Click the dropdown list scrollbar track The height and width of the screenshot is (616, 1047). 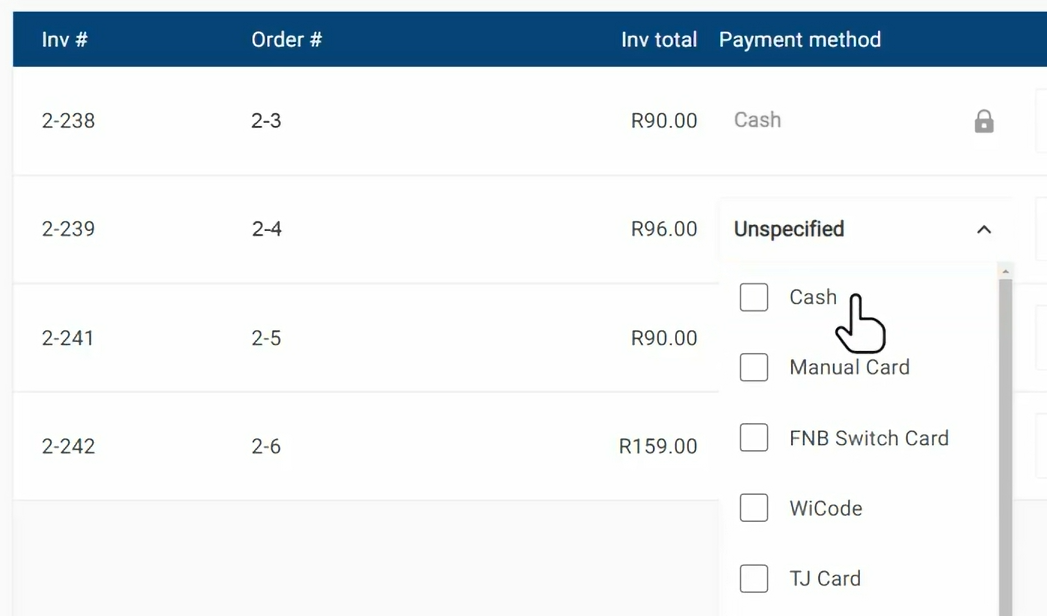click(x=1005, y=450)
